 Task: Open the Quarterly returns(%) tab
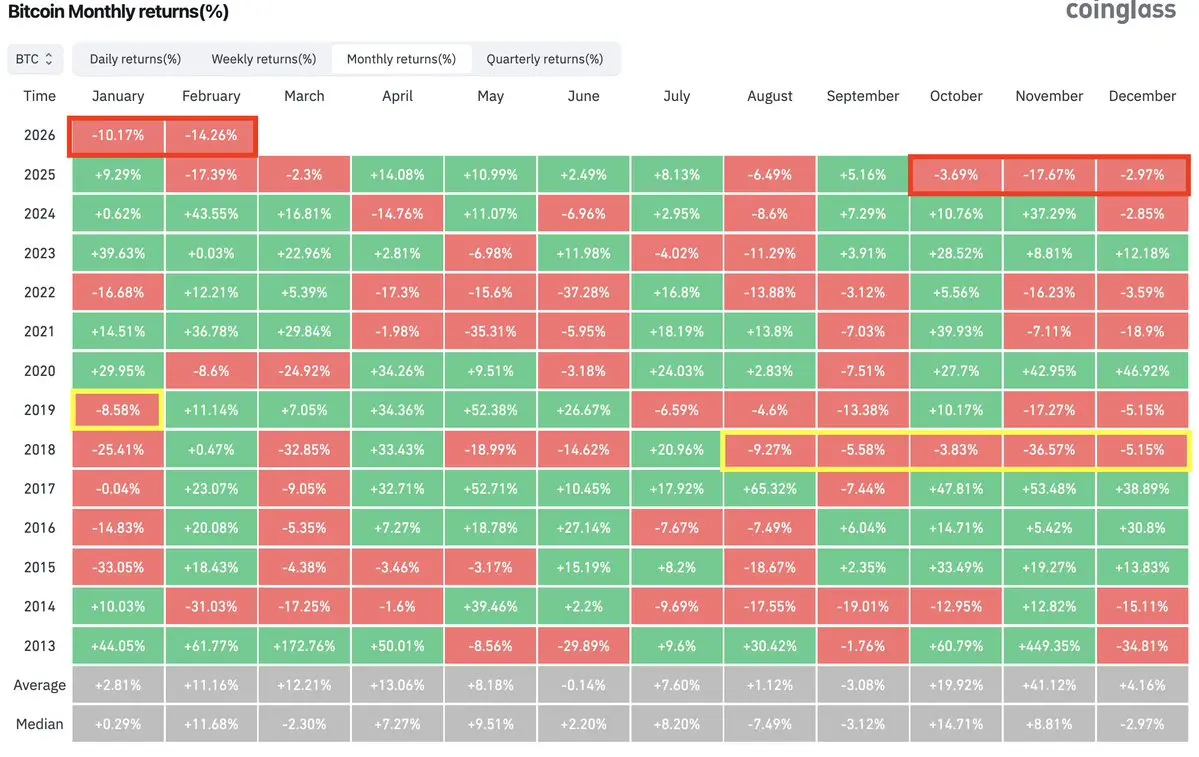coord(545,59)
